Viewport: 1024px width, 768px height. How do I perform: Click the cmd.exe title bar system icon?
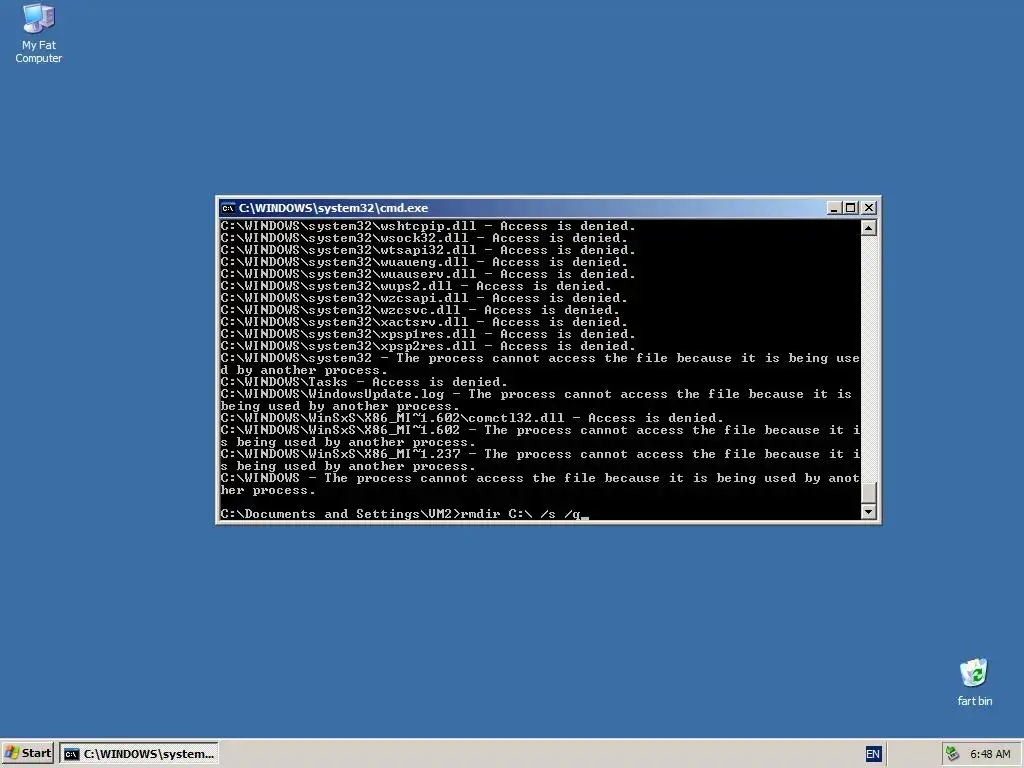tap(228, 208)
